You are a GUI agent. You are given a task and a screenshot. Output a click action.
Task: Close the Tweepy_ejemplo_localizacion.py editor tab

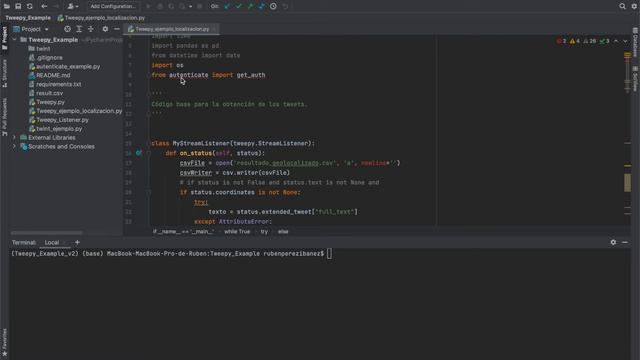click(215, 29)
